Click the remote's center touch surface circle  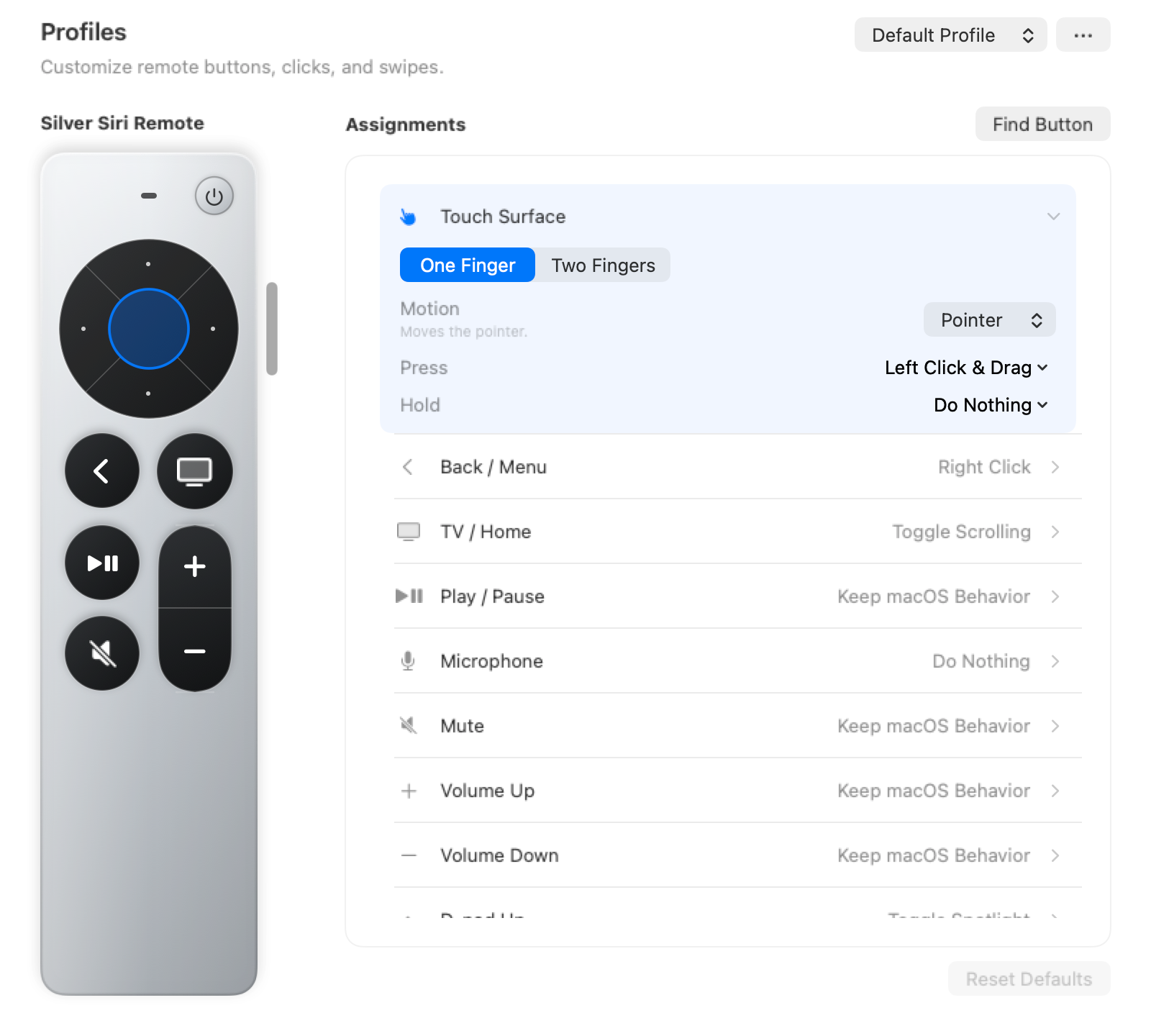pos(149,329)
